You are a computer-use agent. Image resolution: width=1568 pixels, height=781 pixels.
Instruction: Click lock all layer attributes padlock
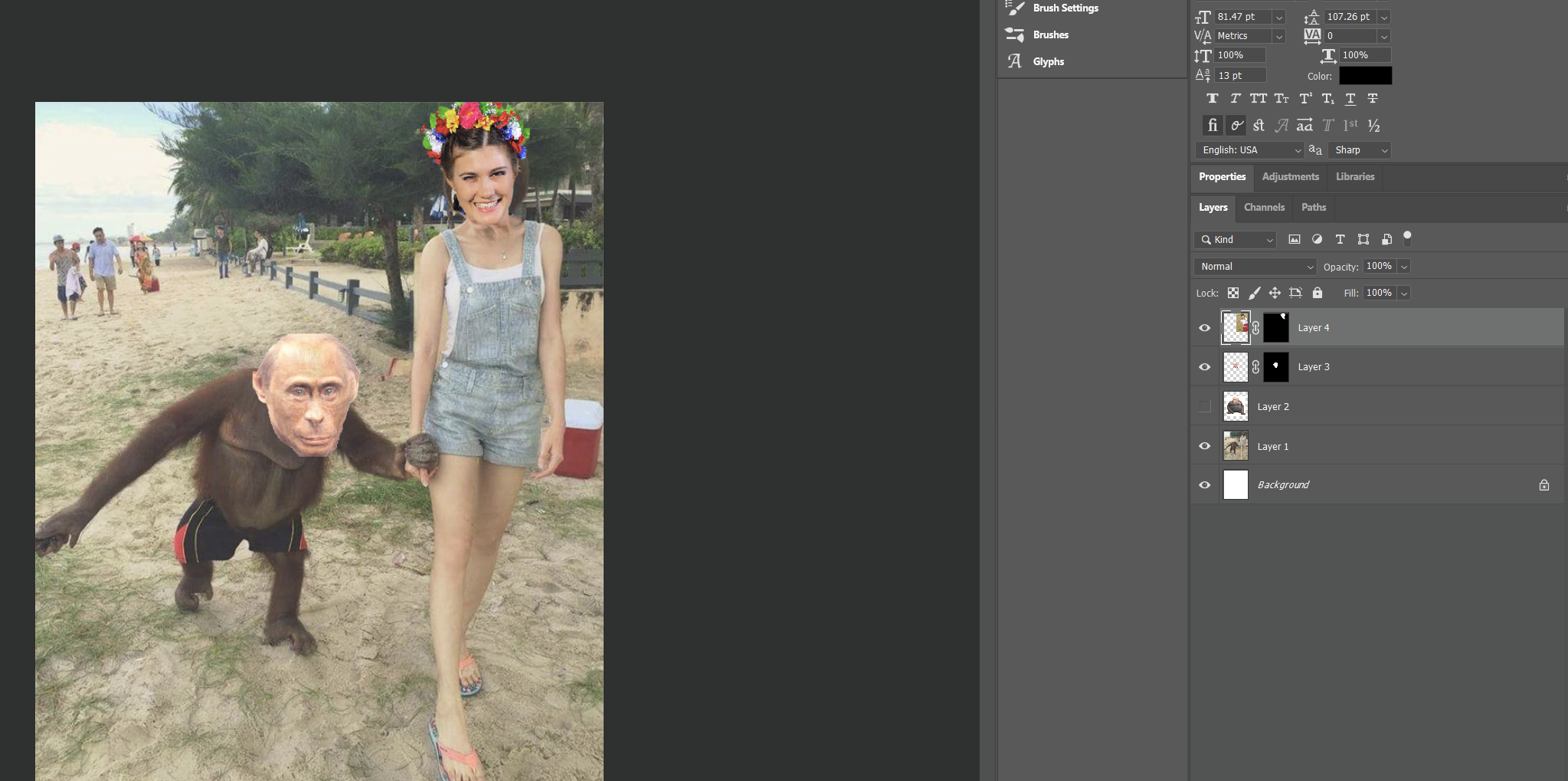click(1318, 293)
